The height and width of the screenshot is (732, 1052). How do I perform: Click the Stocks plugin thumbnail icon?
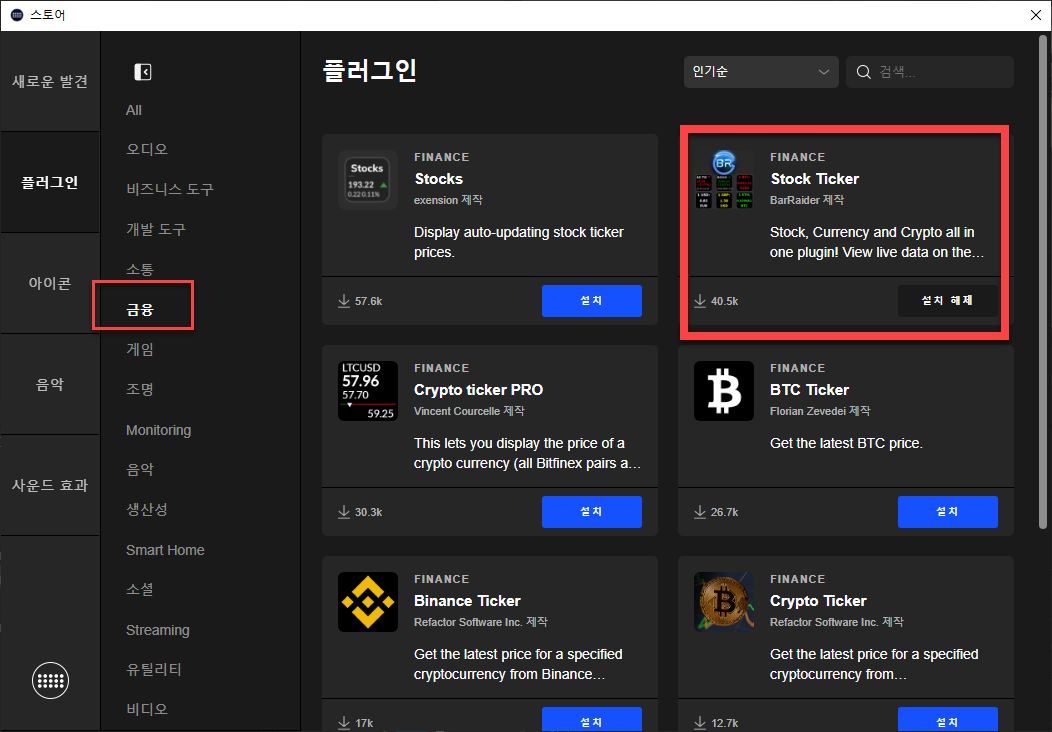[368, 180]
